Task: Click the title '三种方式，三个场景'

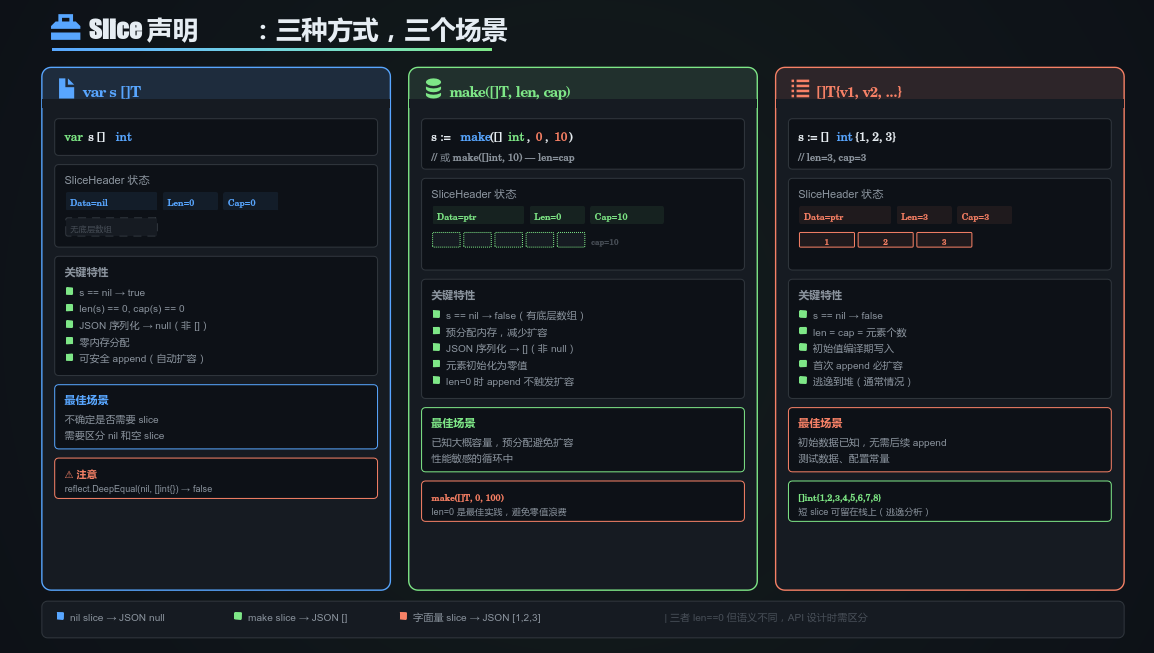Action: pos(392,30)
